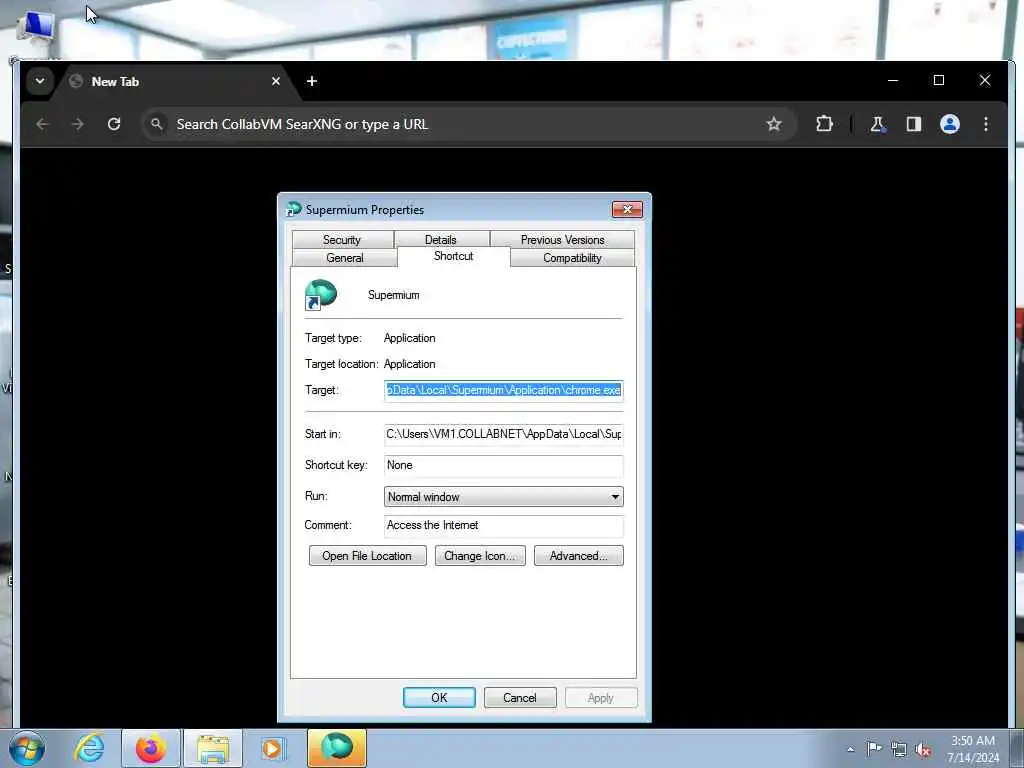Open Windows Explorer folder on taskbar
1024x768 pixels.
click(x=213, y=748)
